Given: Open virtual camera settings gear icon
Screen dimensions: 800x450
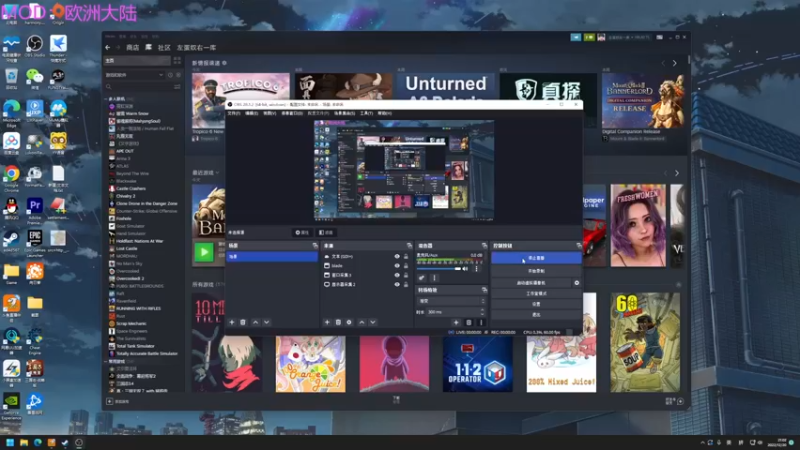Looking at the screenshot, I should [x=577, y=283].
